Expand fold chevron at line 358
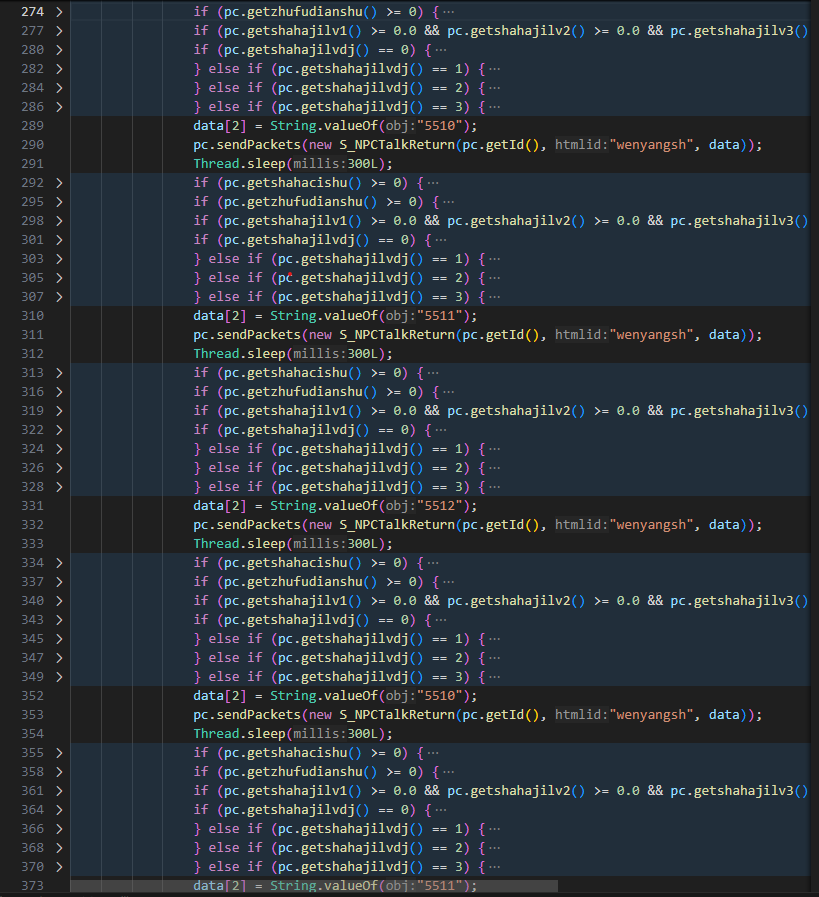This screenshot has height=897, width=819. coord(59,772)
